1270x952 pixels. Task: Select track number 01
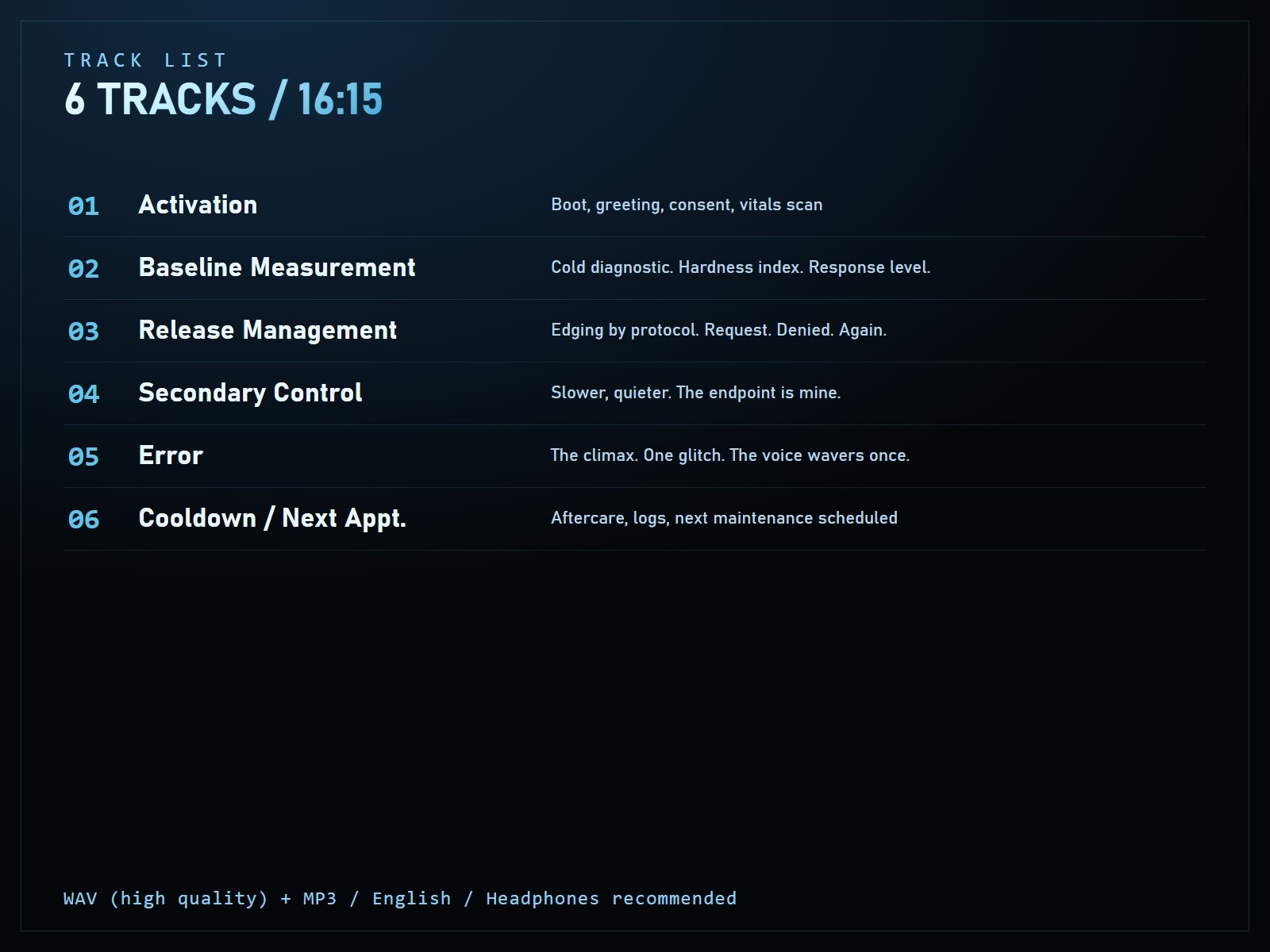[x=83, y=206]
